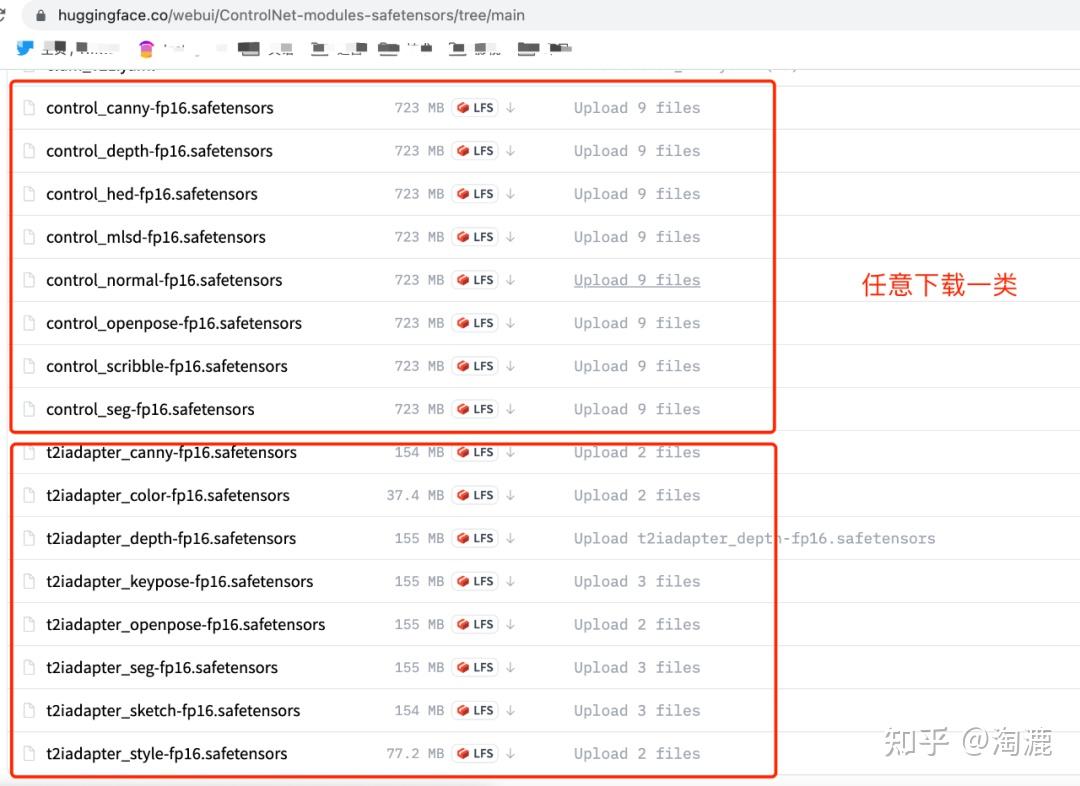Click the download arrow for control_depth-fp16.safetensors
The width and height of the screenshot is (1080, 786).
point(511,150)
